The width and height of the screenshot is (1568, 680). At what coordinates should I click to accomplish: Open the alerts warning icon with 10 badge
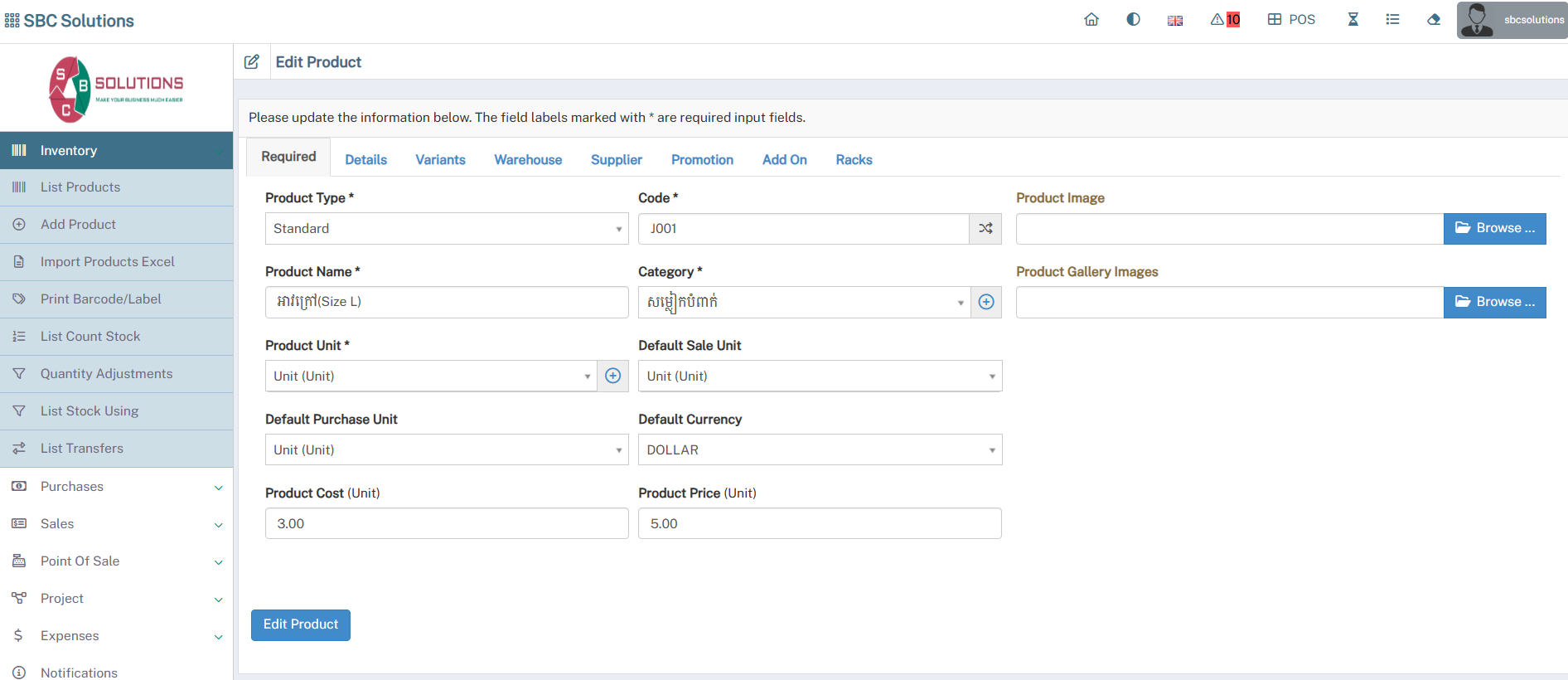(x=1225, y=20)
